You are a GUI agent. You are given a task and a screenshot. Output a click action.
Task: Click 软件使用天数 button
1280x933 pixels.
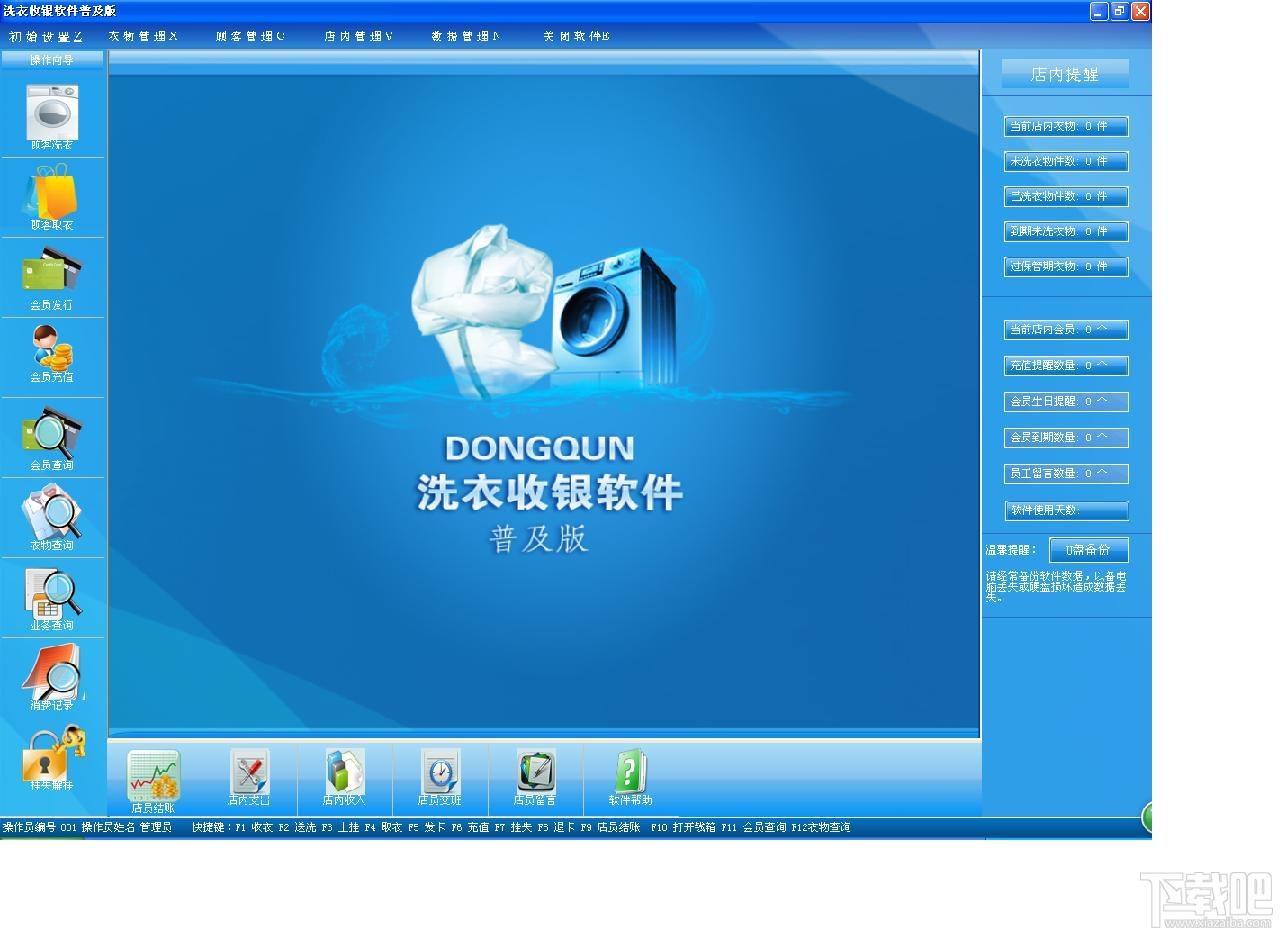(1066, 510)
